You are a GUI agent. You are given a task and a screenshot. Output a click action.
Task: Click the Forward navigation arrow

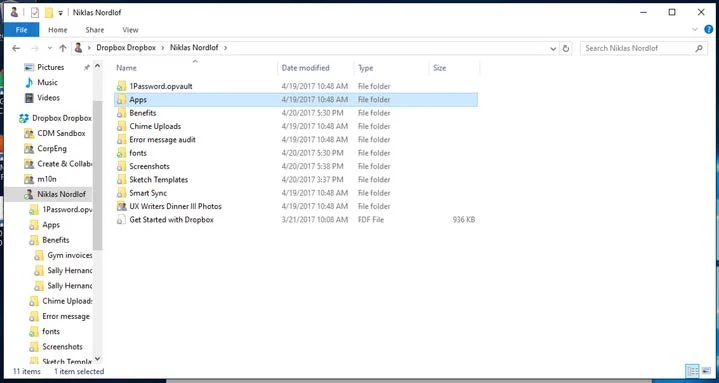pyautogui.click(x=35, y=48)
